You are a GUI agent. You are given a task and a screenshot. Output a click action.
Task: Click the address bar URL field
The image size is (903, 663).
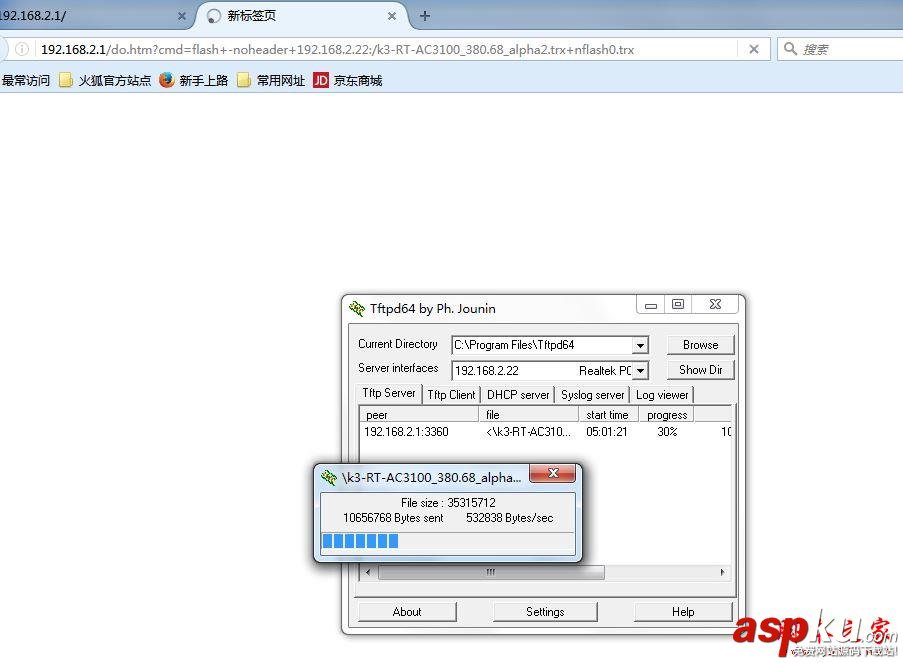click(x=386, y=50)
